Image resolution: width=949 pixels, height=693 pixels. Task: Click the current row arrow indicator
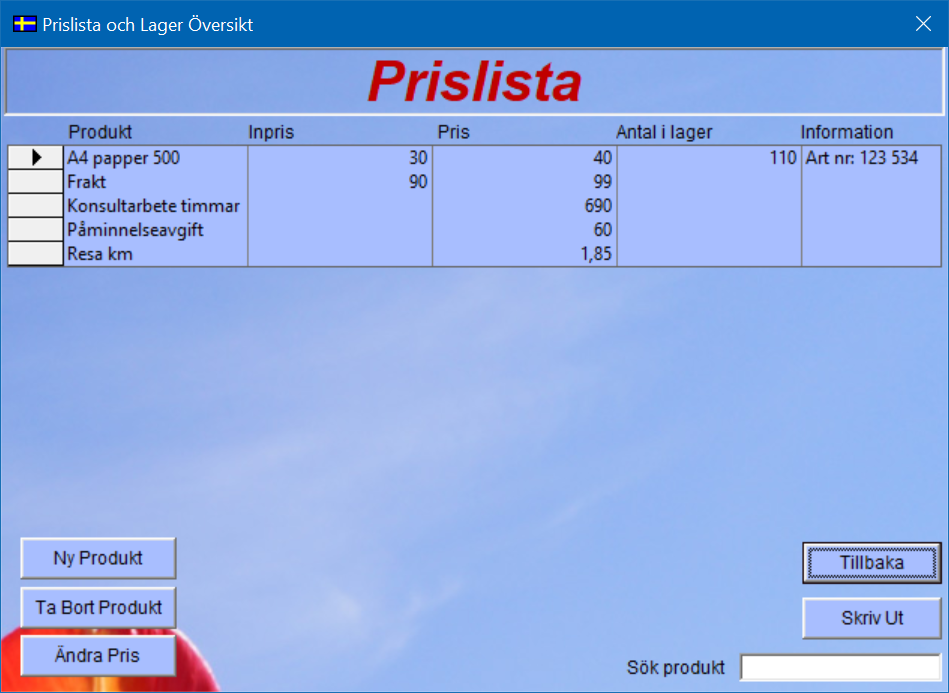(36, 158)
